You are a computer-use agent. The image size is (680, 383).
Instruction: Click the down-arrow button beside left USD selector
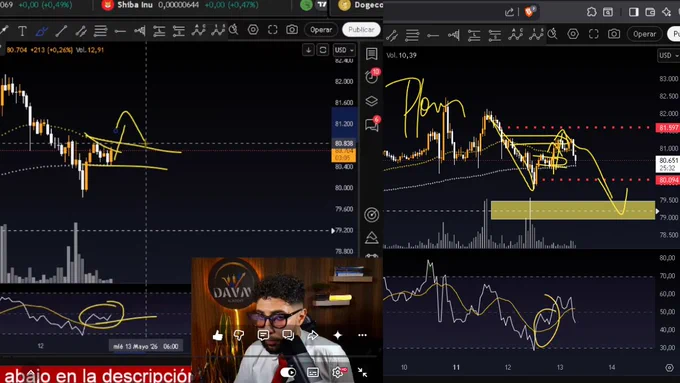coord(308,50)
